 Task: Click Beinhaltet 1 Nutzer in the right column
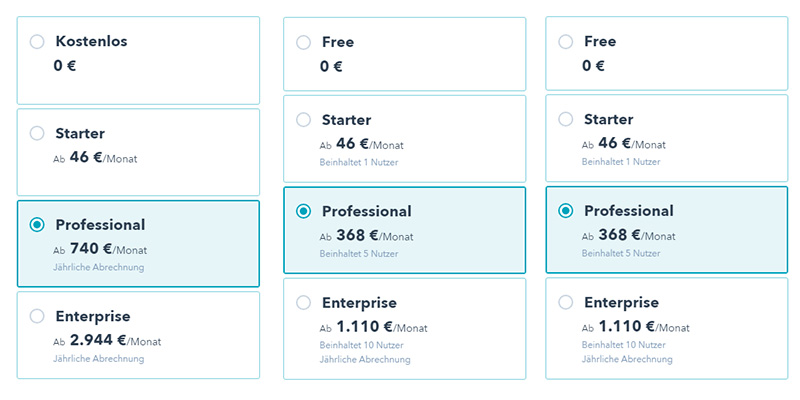click(621, 162)
